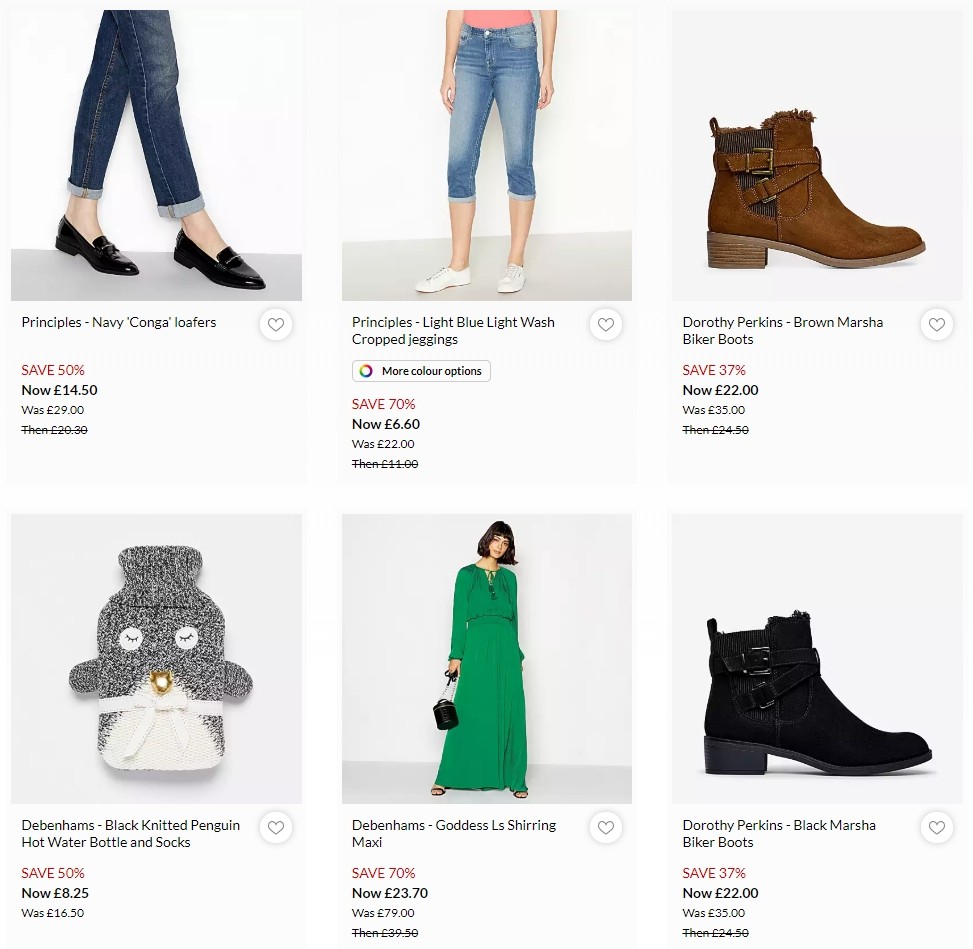Open Principles Navy 'Conga' loafers page
973x949 pixels.
(x=118, y=322)
